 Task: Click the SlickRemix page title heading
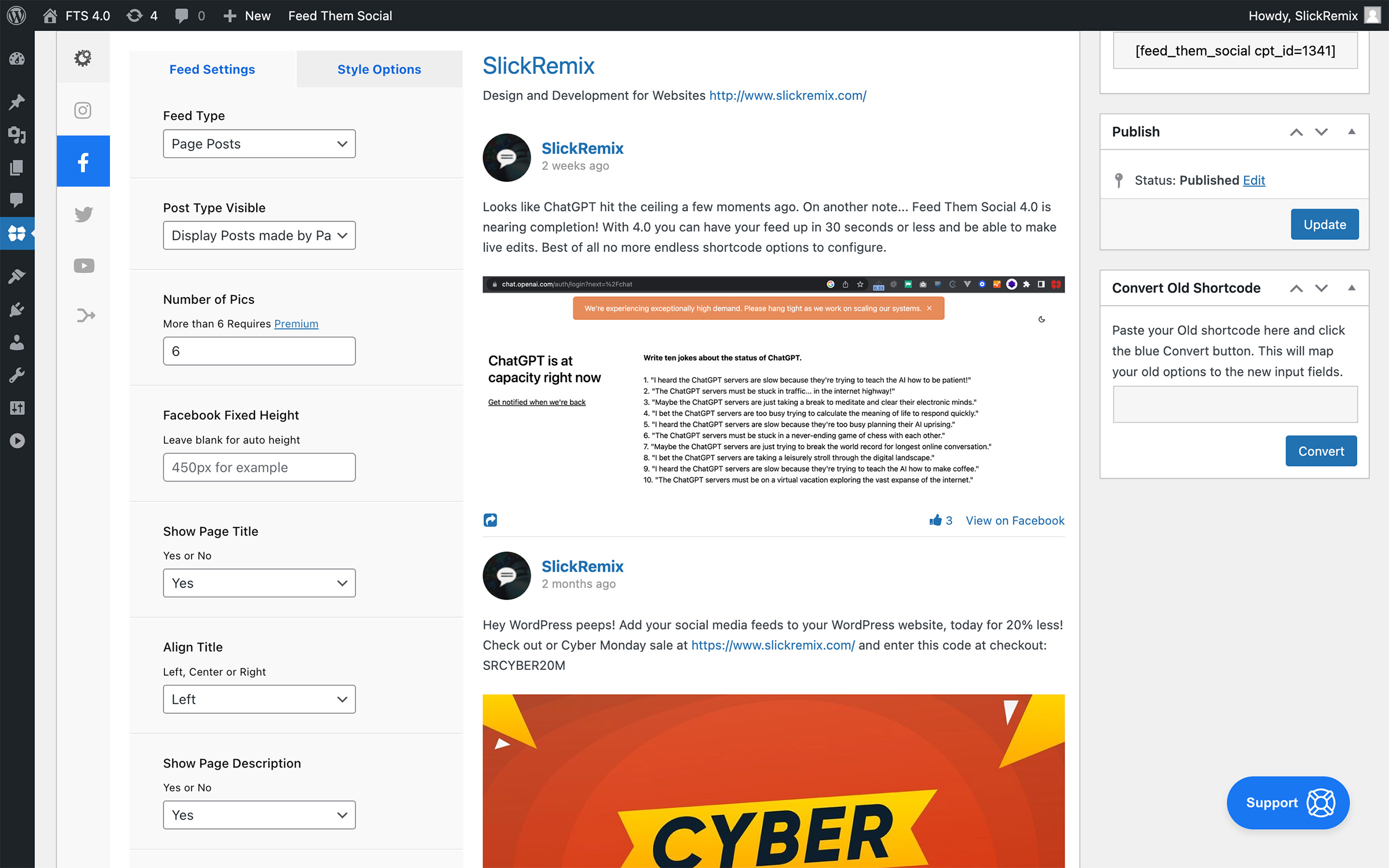pos(538,66)
